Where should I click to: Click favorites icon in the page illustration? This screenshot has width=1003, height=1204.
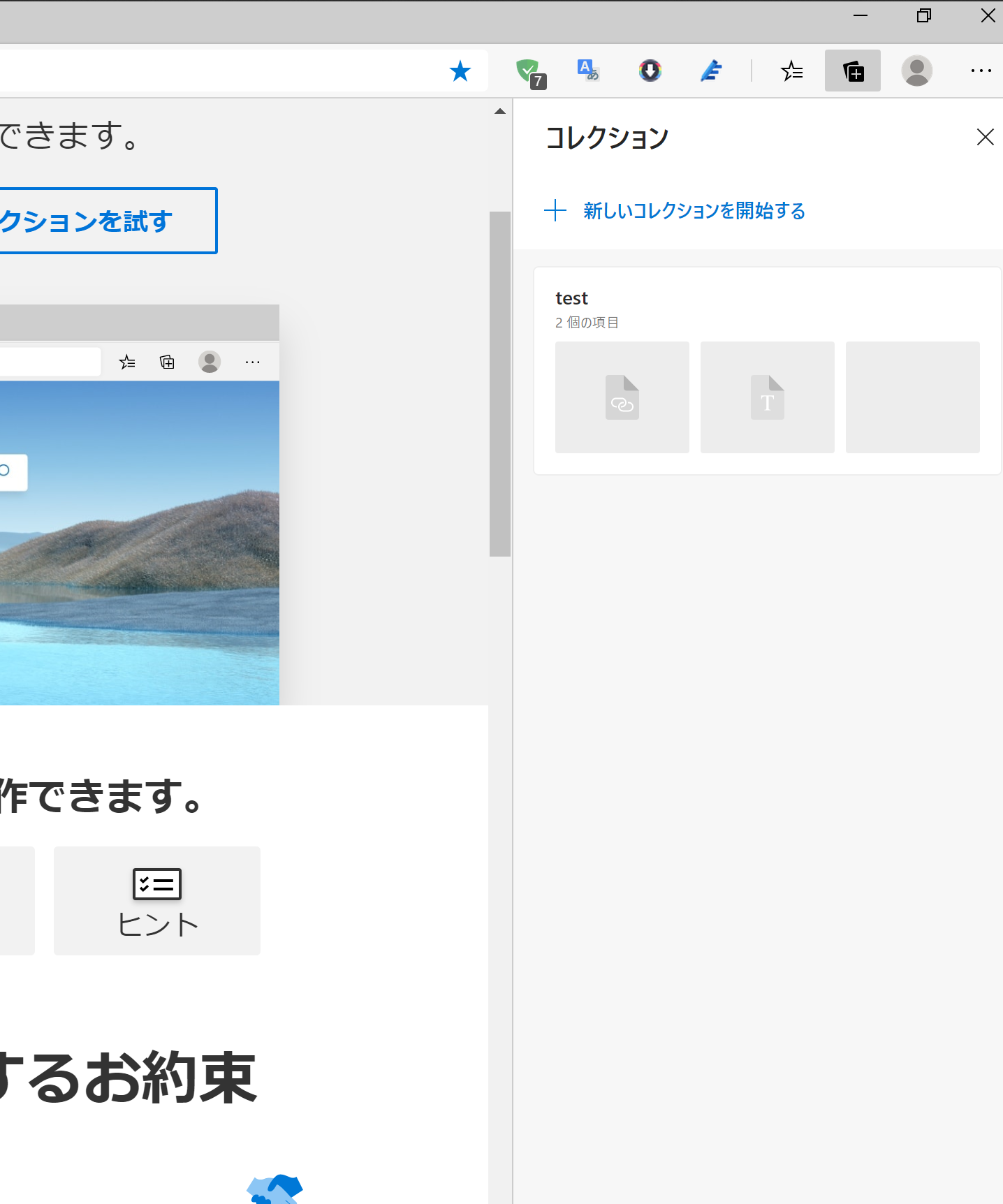point(127,362)
